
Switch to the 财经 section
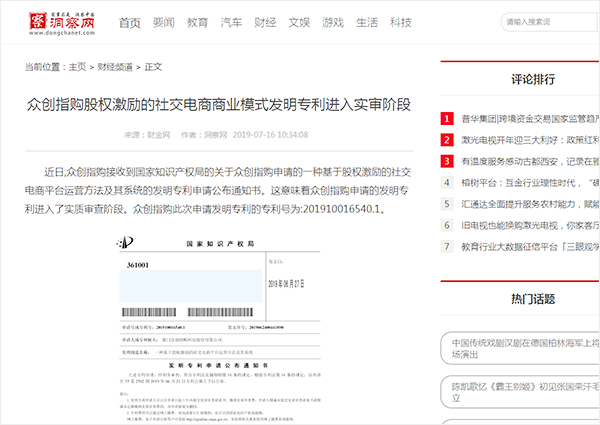(x=265, y=21)
